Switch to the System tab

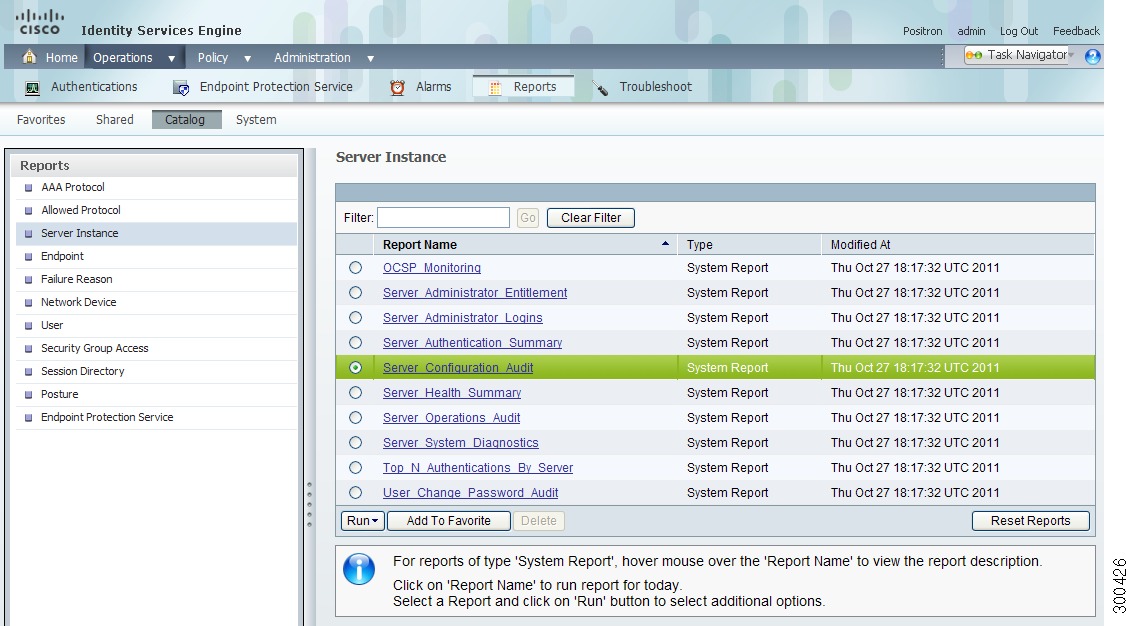click(x=256, y=120)
